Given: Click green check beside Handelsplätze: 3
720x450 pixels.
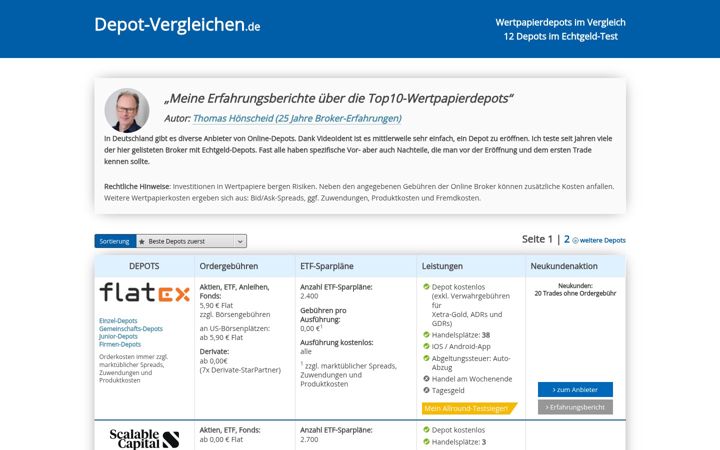Looking at the screenshot, I should pyautogui.click(x=426, y=442).
